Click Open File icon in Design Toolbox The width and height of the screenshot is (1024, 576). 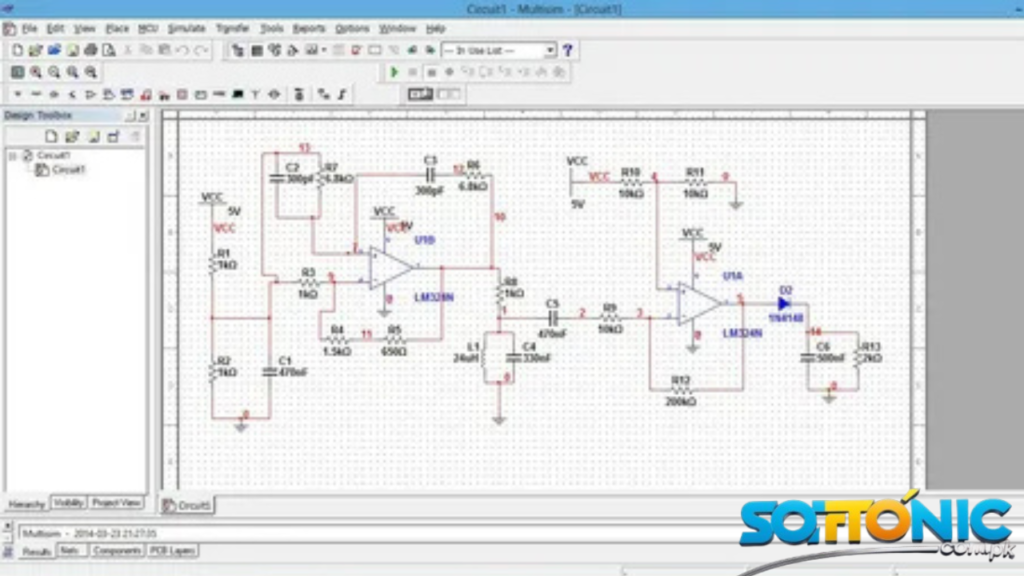pyautogui.click(x=72, y=136)
